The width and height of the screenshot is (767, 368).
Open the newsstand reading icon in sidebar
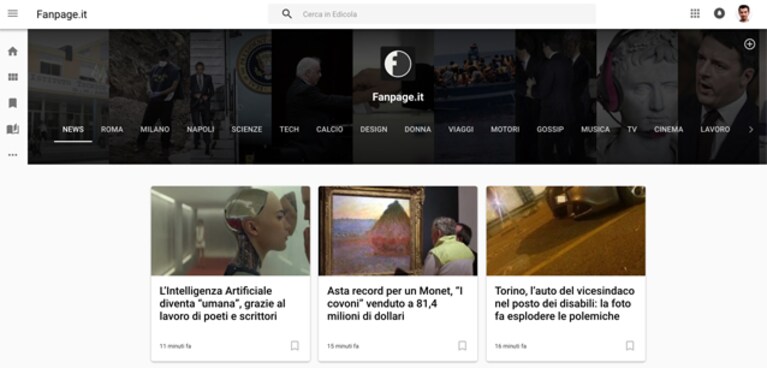point(13,129)
